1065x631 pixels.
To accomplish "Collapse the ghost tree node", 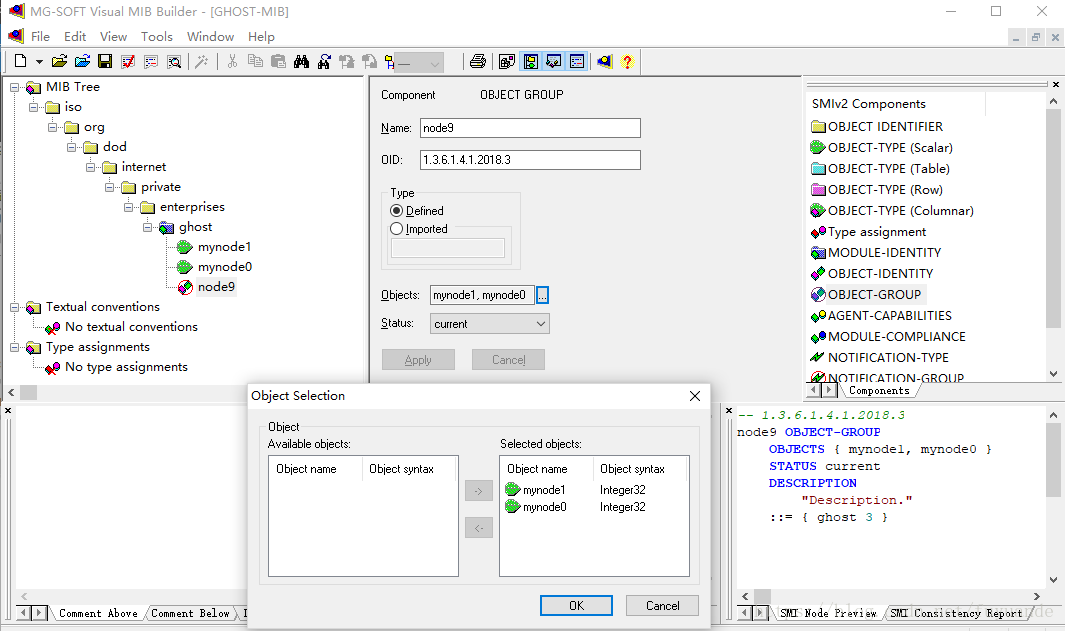I will pos(147,228).
